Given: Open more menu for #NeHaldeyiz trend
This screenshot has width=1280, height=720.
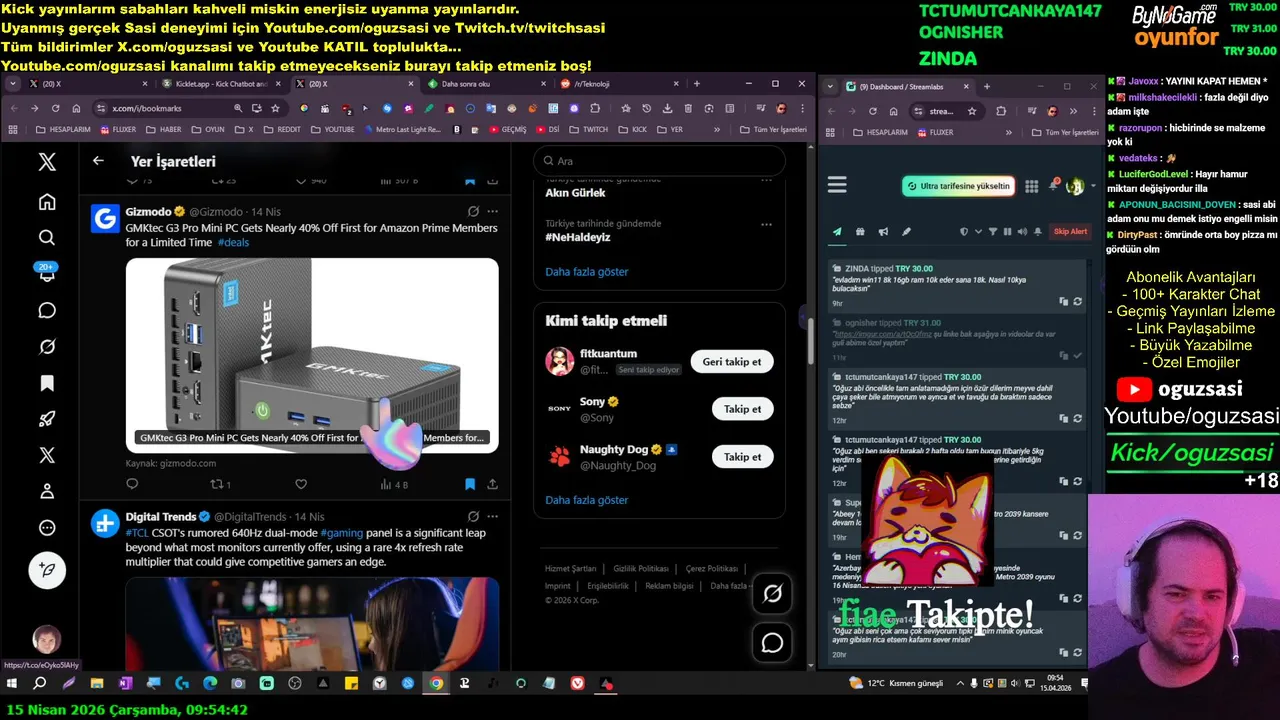Looking at the screenshot, I should point(767,224).
